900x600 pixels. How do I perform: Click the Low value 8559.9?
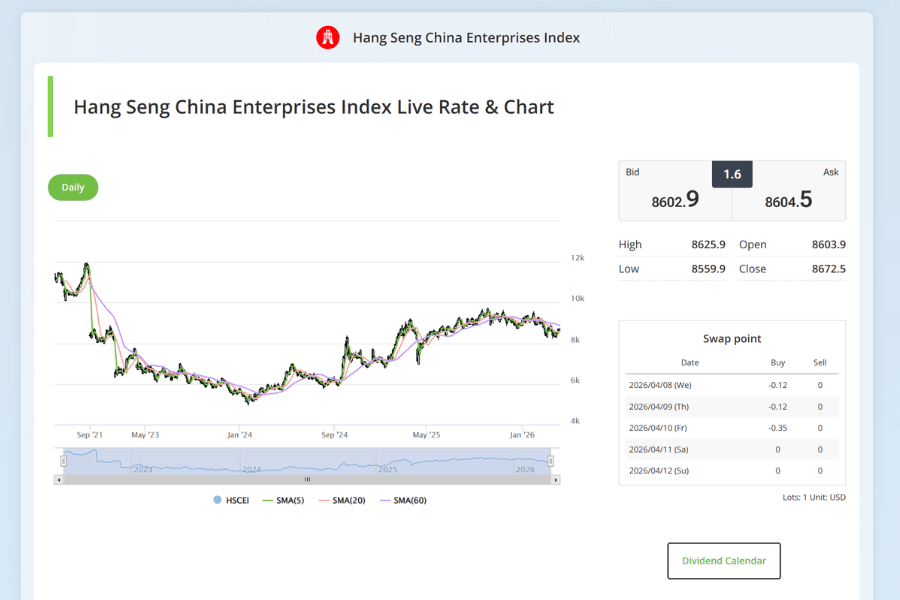pos(710,268)
